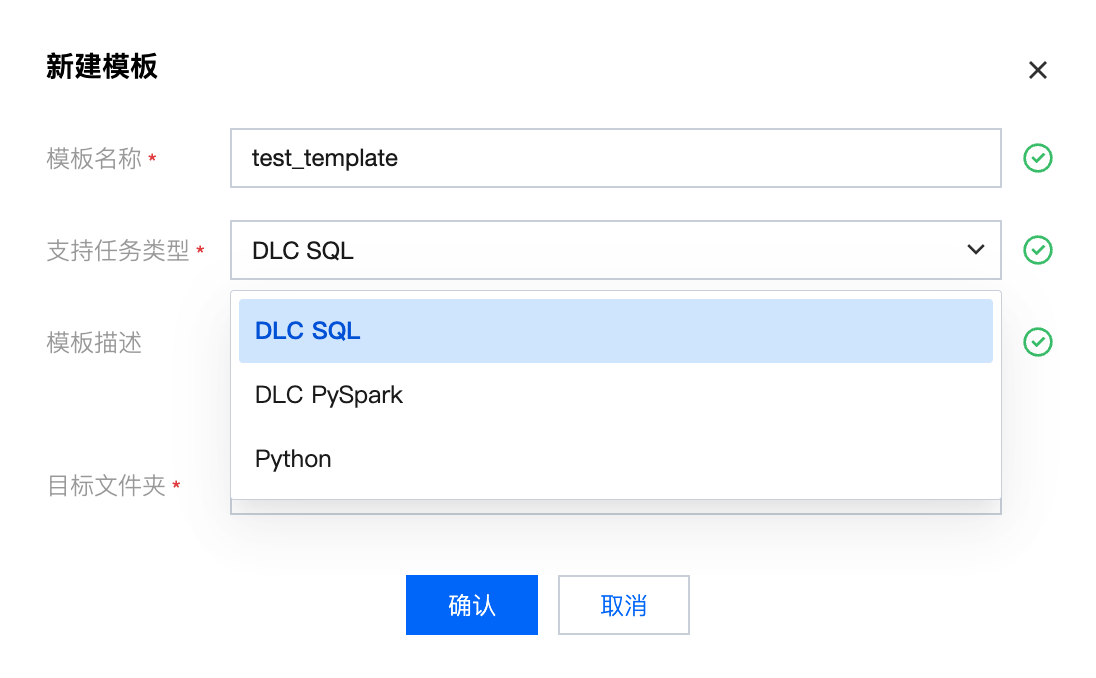Click the red asterisk next to 目标文件夹
The height and width of the screenshot is (678, 1096).
(x=176, y=487)
